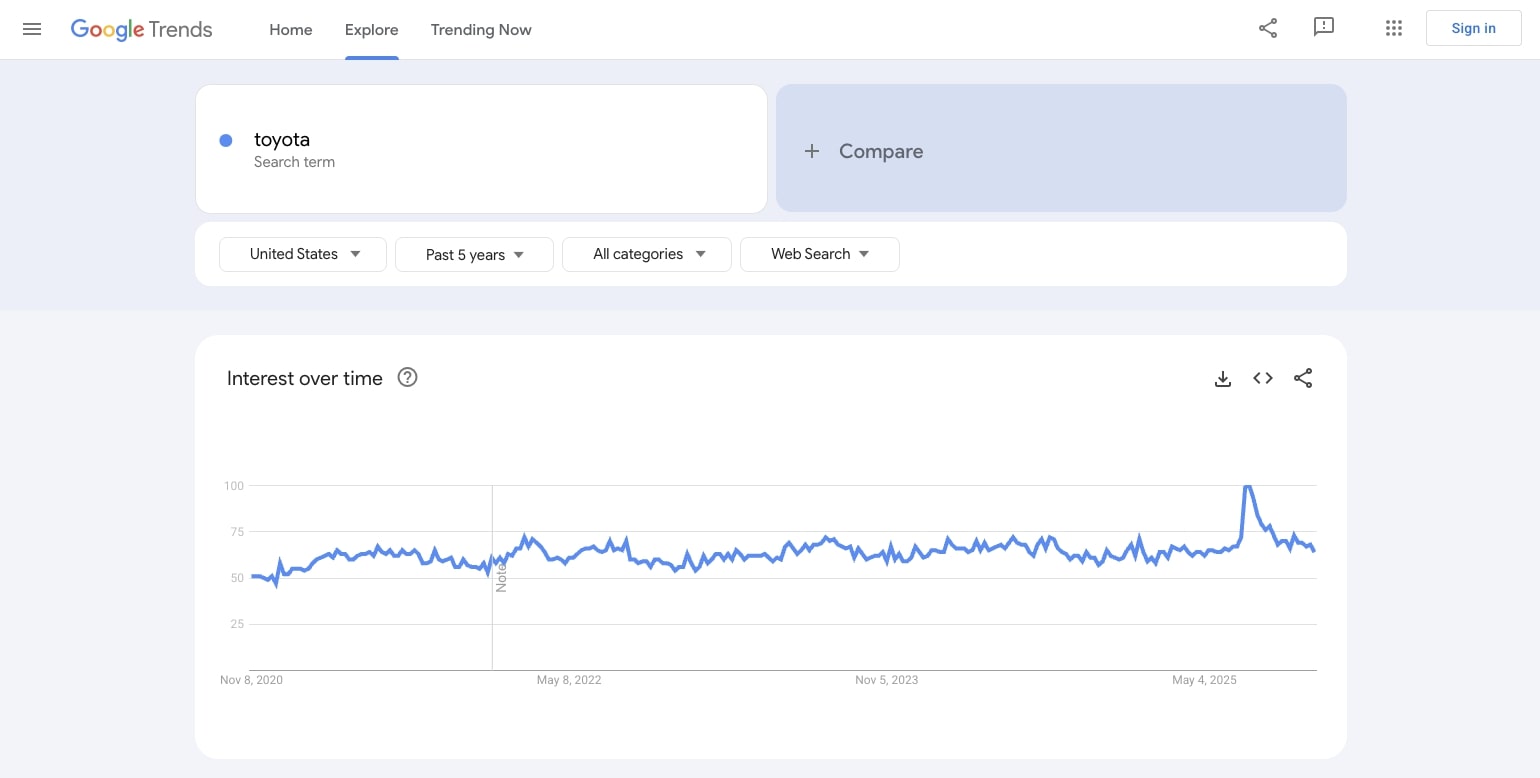Click the blue color dot beside toyota
This screenshot has width=1540, height=778.
226,140
